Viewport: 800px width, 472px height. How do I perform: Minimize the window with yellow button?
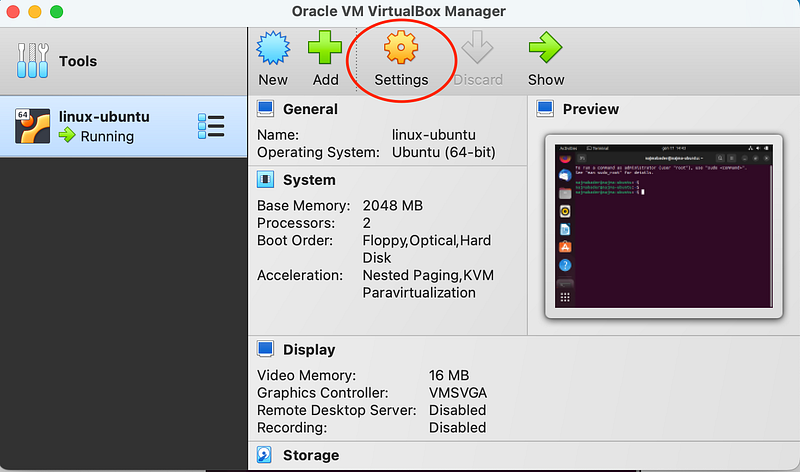[x=35, y=11]
